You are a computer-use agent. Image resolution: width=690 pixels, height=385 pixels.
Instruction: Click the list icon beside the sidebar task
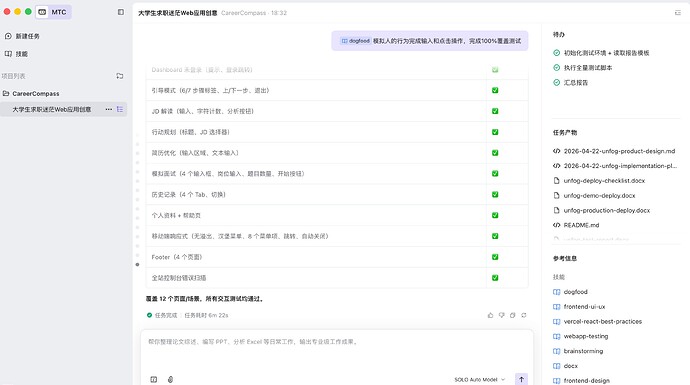[120, 109]
